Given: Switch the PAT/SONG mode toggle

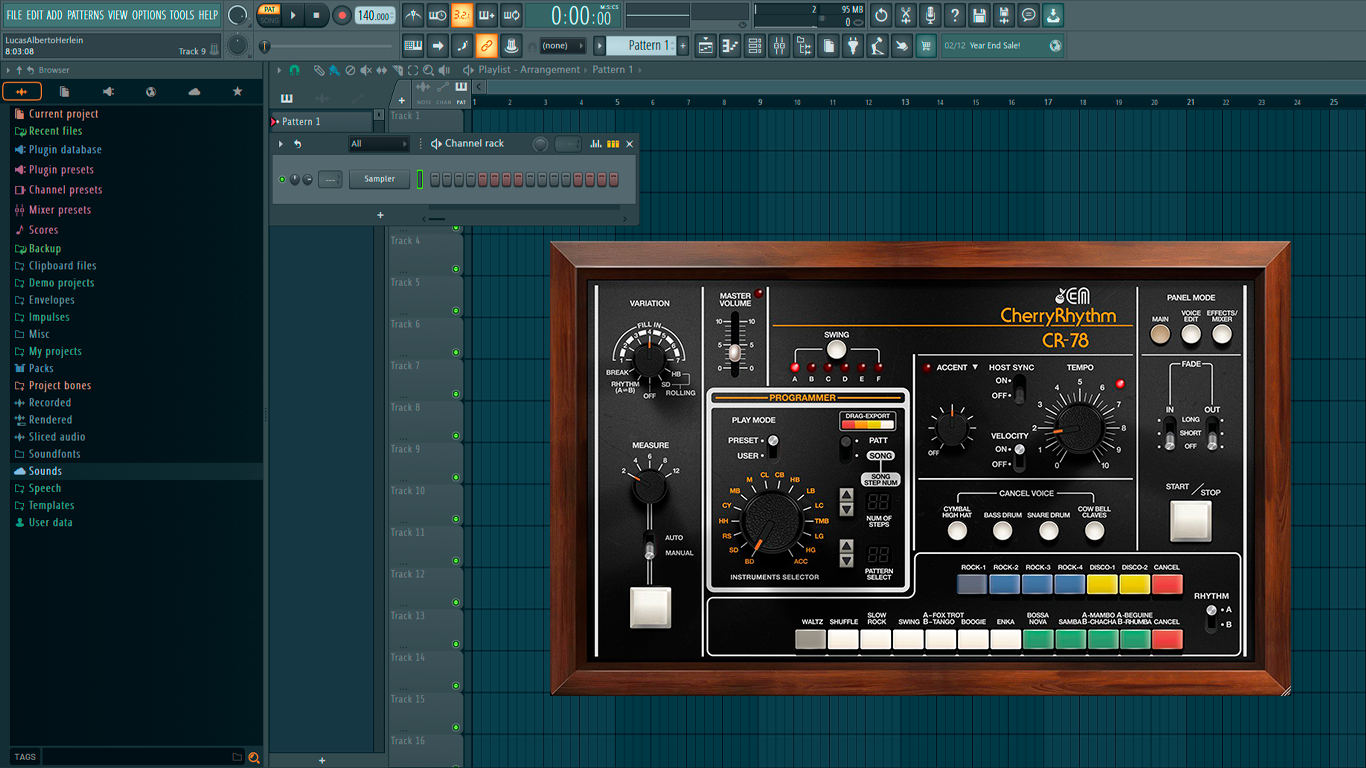Looking at the screenshot, I should pyautogui.click(x=269, y=15).
